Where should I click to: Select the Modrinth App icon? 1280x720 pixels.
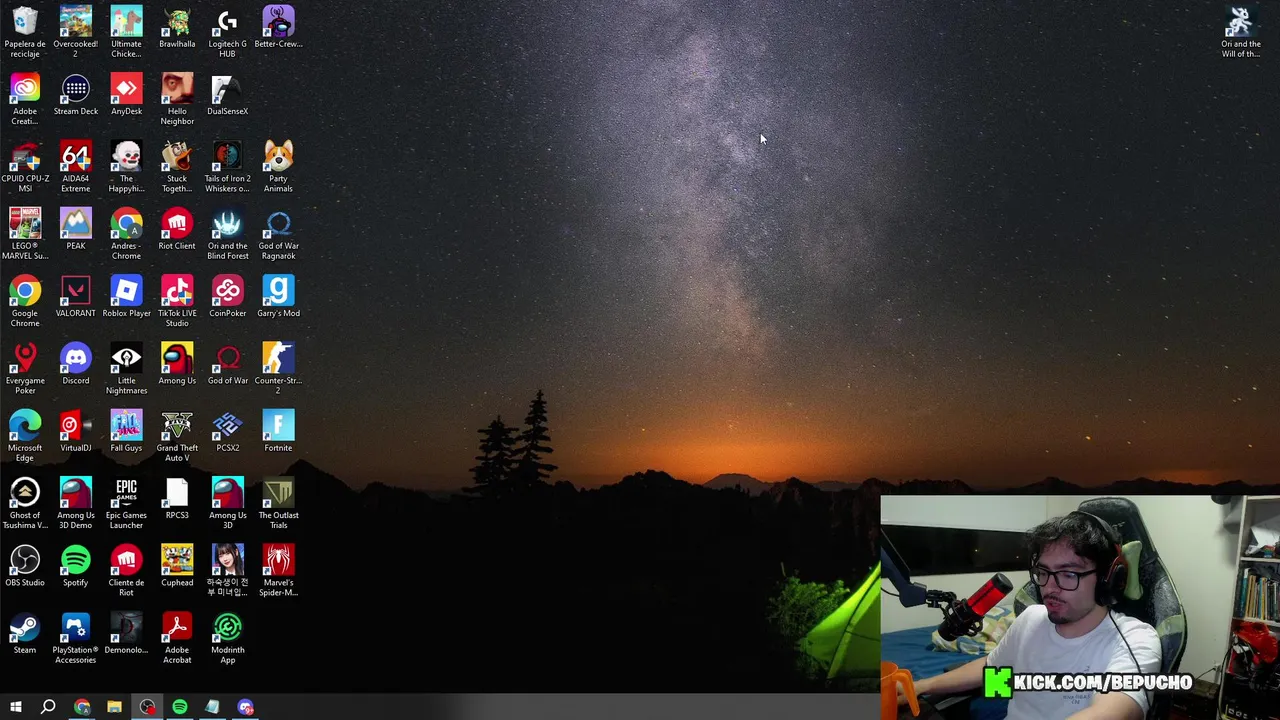[227, 637]
